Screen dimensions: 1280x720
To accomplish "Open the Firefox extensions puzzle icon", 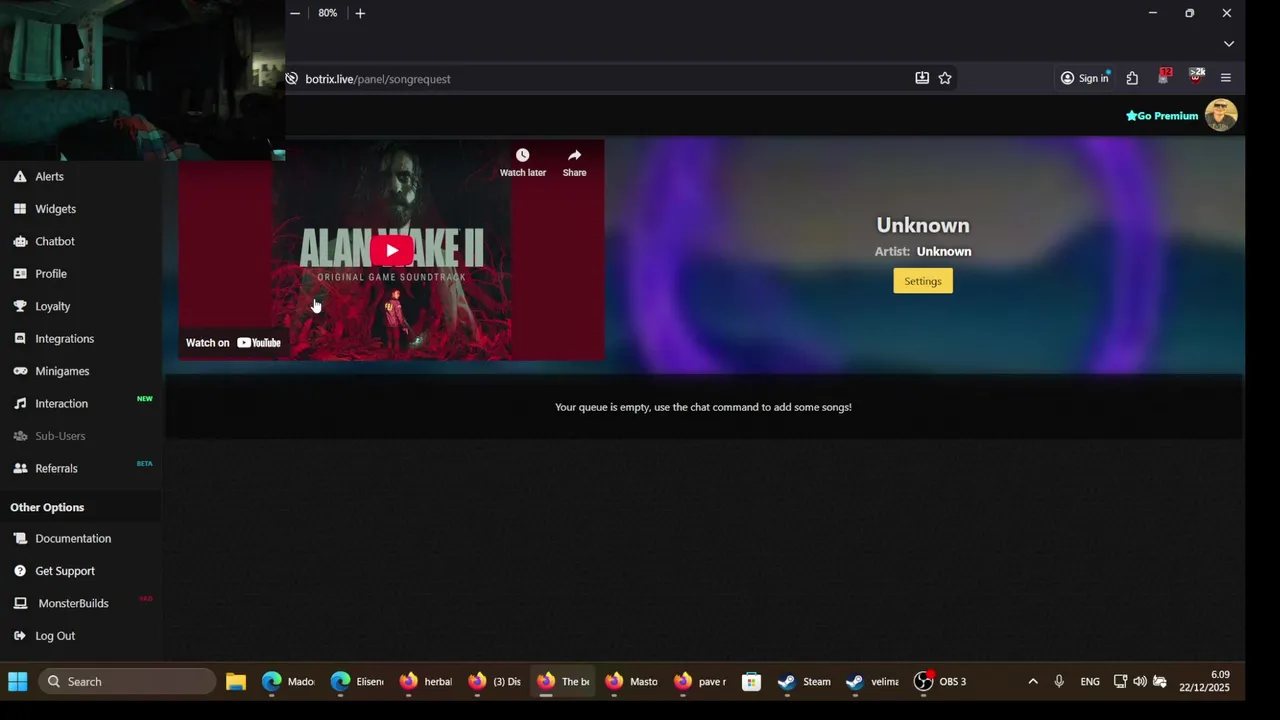I will point(1132,78).
